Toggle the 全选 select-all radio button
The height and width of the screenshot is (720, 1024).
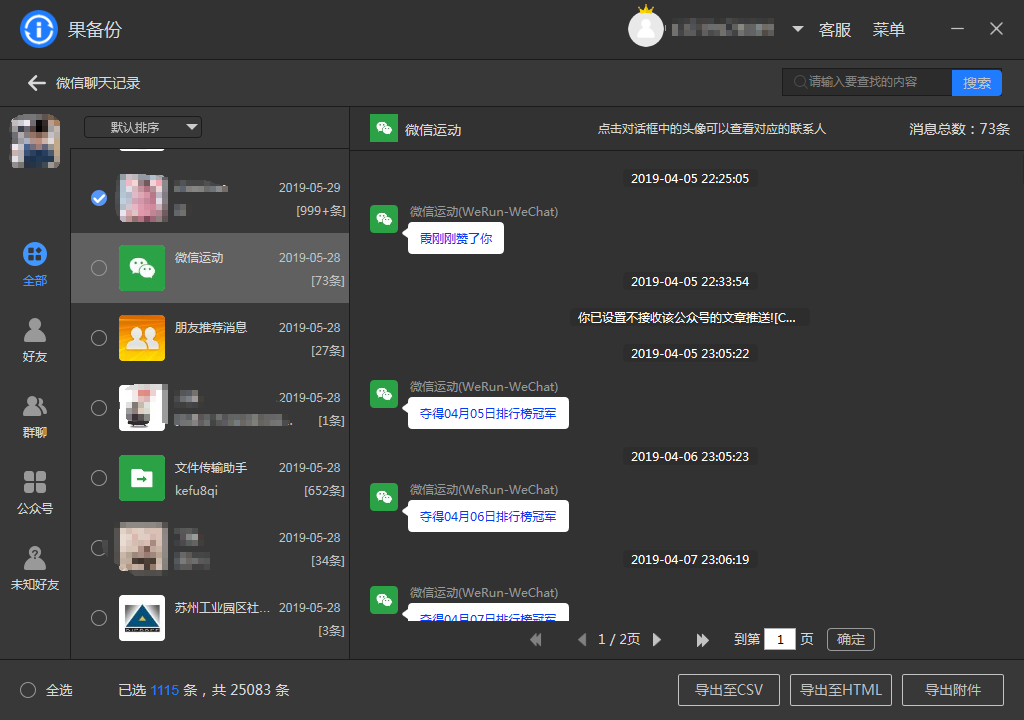coord(28,690)
